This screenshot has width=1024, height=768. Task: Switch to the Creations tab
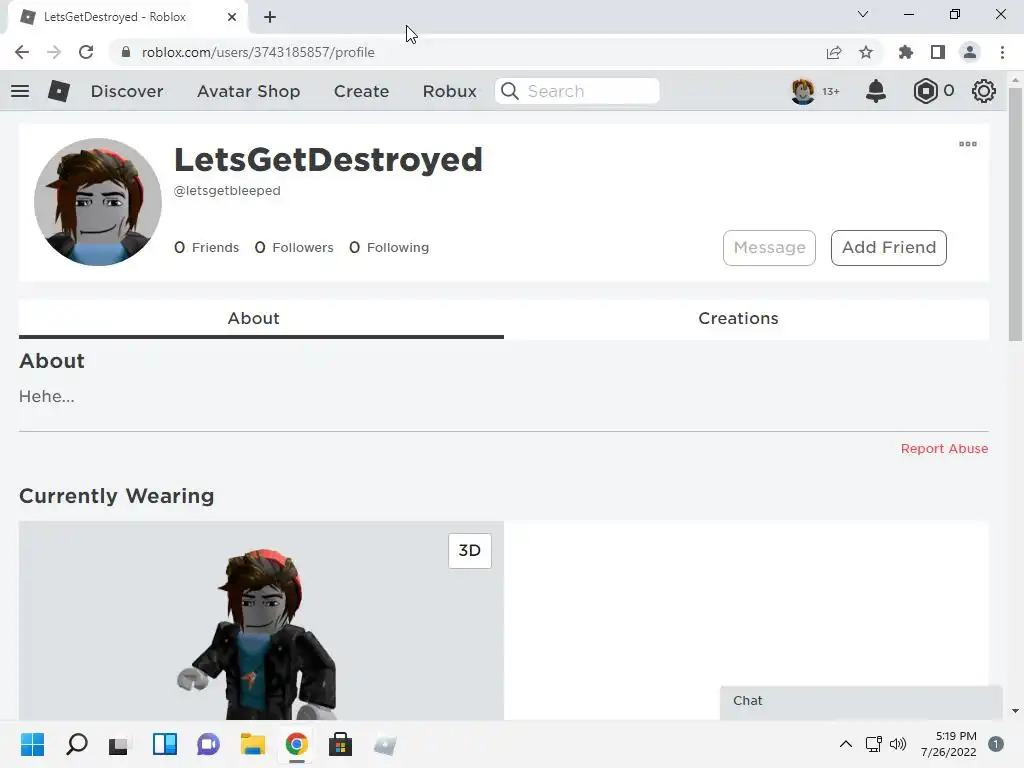[746, 319]
